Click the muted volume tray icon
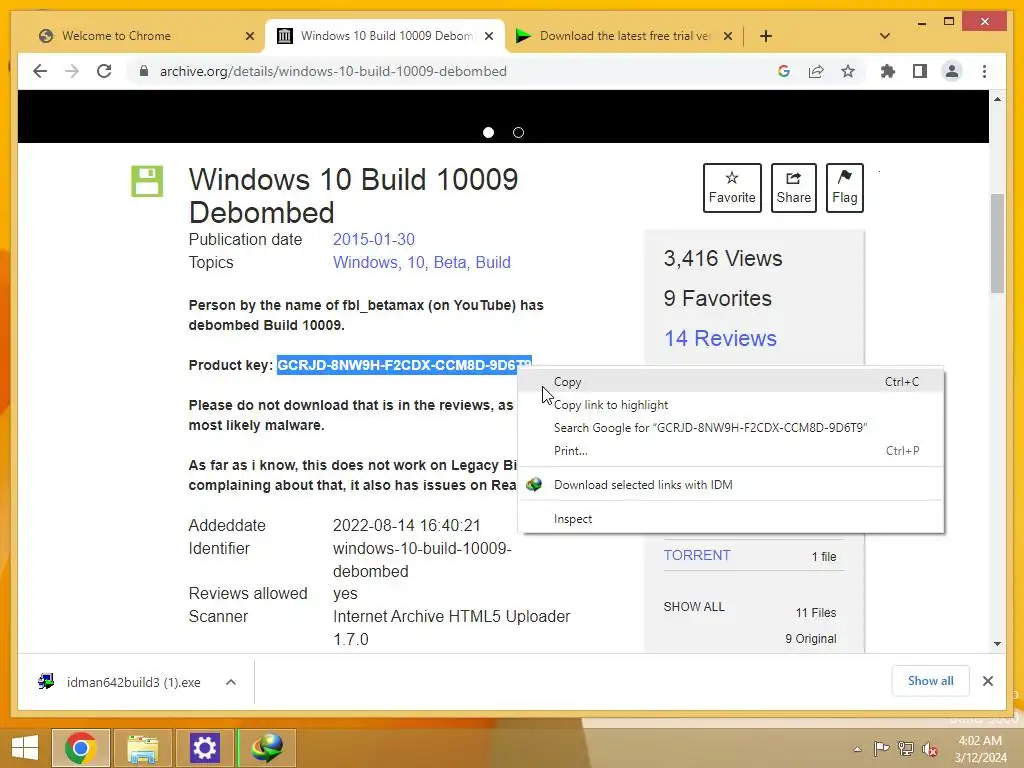Screen dimensions: 1024x768 pyautogui.click(x=930, y=749)
